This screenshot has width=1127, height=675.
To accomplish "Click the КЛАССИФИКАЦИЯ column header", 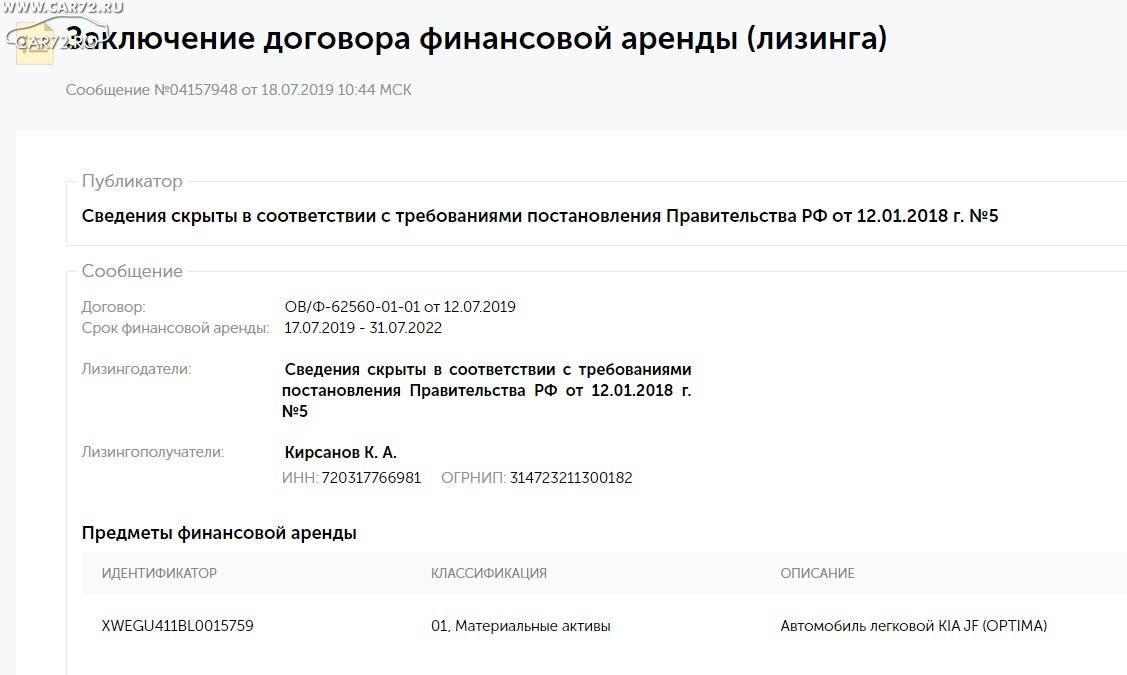I will point(489,574).
